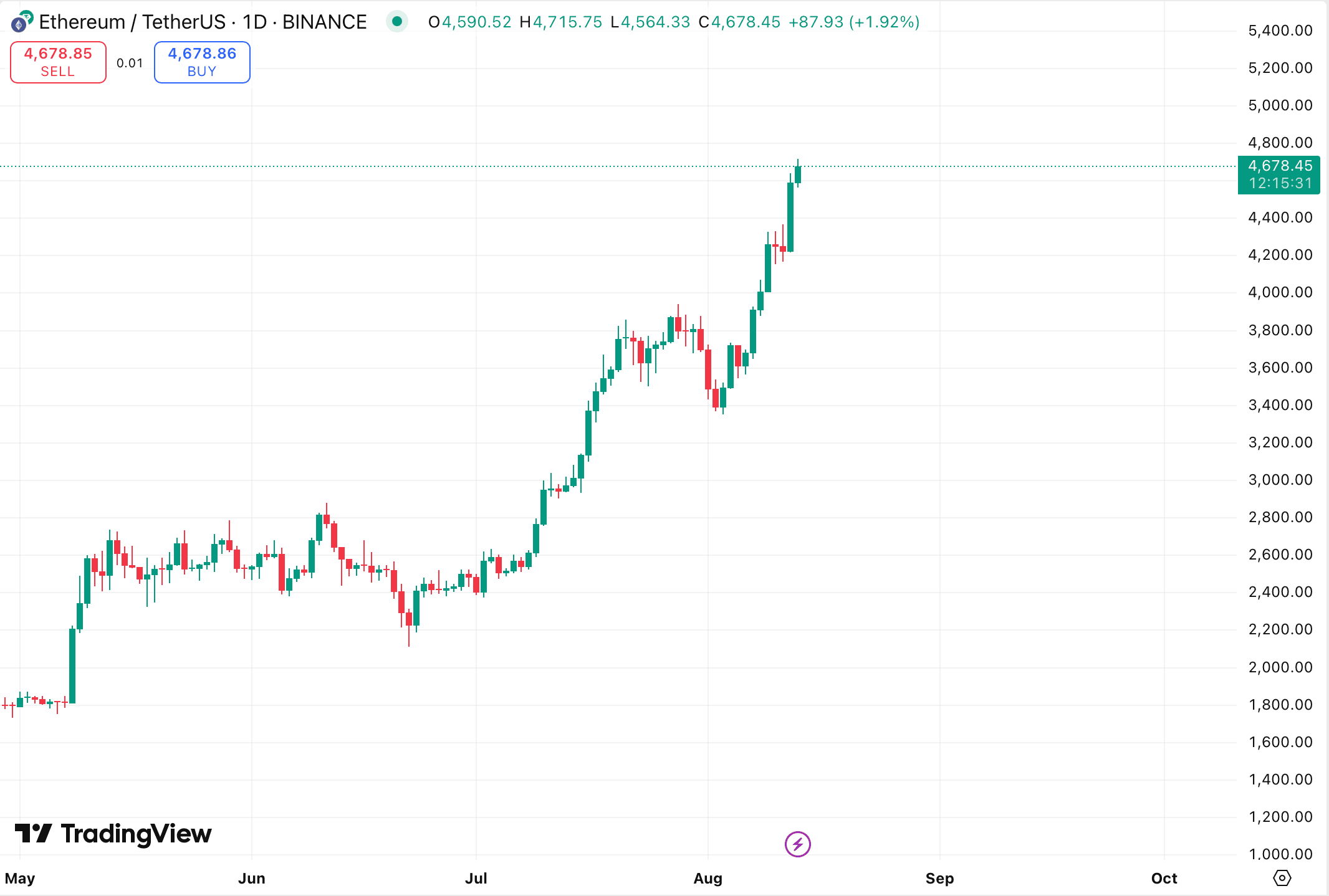
Task: Click the 1,000.00 level on the price axis
Action: click(x=1280, y=854)
